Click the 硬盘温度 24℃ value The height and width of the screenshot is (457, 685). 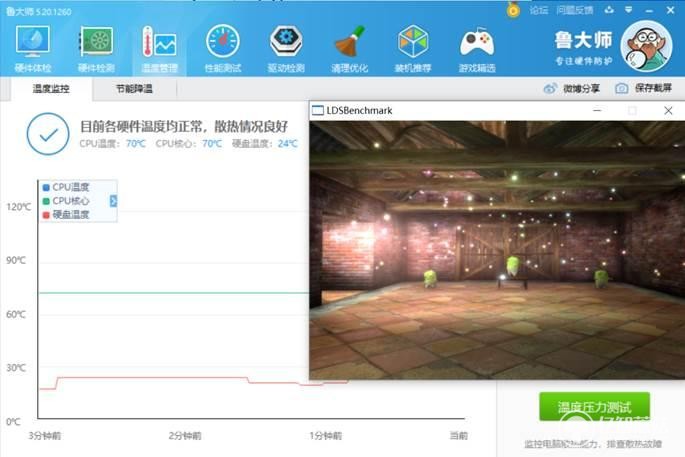pyautogui.click(x=287, y=143)
